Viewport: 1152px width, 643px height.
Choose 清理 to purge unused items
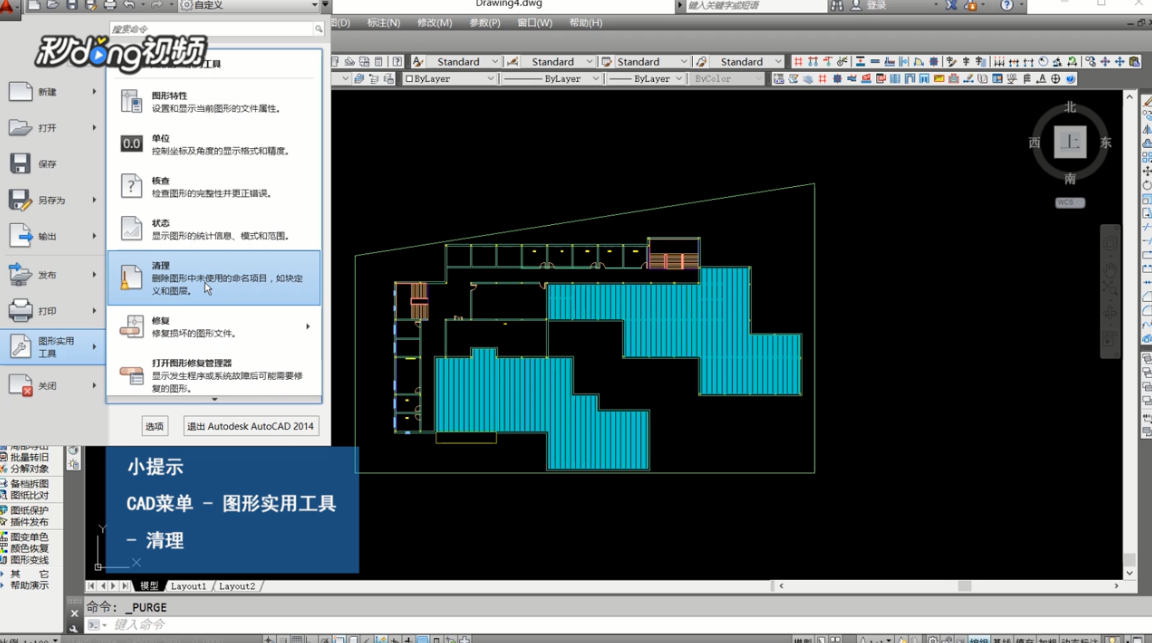pos(214,278)
